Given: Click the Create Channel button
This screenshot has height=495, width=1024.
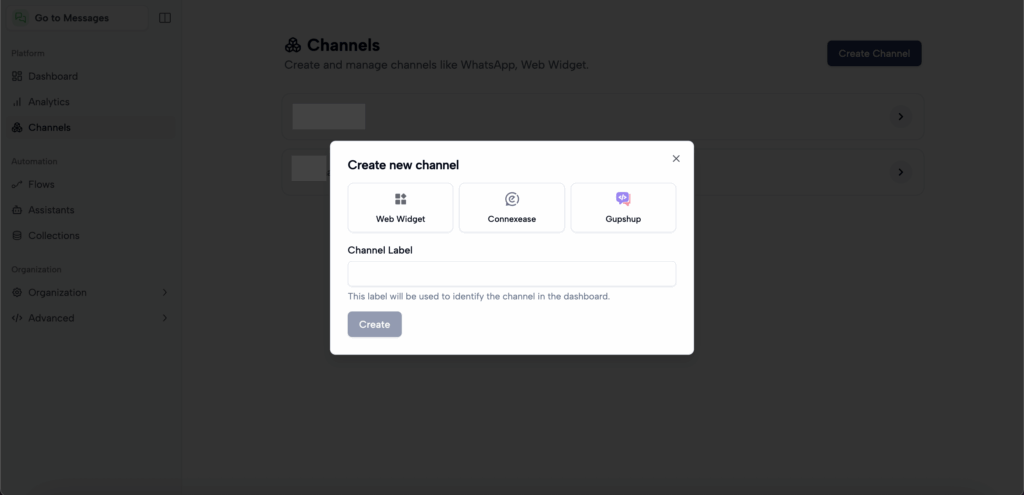Looking at the screenshot, I should click(x=874, y=54).
